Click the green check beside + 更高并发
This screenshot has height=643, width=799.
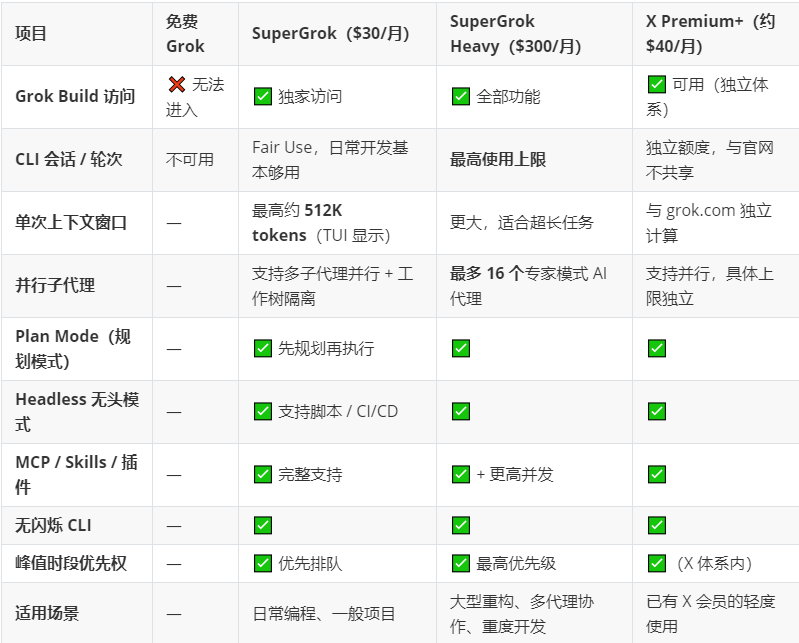click(x=461, y=474)
